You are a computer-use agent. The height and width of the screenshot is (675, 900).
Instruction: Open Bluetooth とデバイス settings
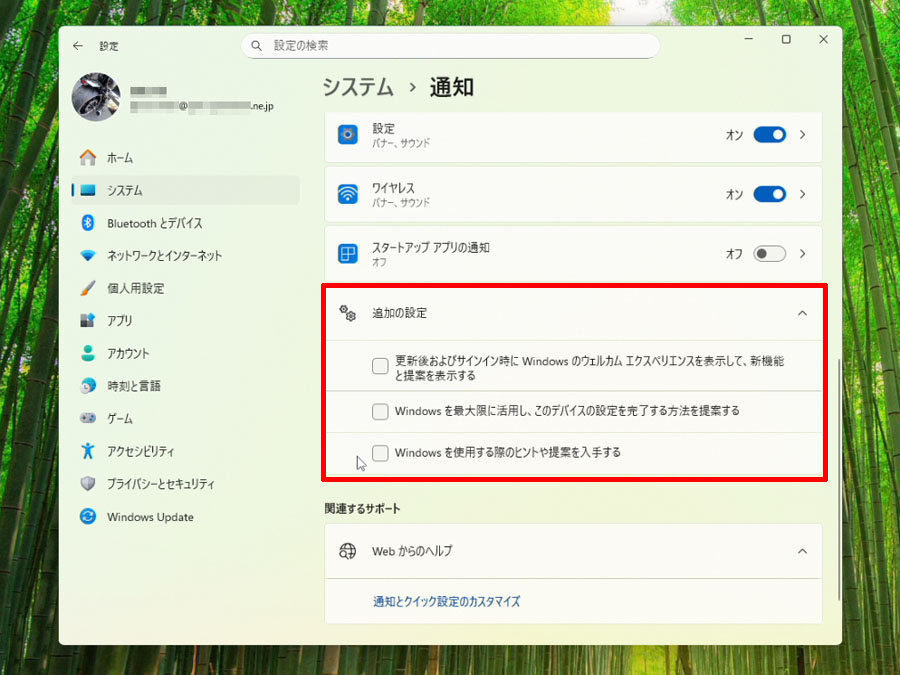185,223
